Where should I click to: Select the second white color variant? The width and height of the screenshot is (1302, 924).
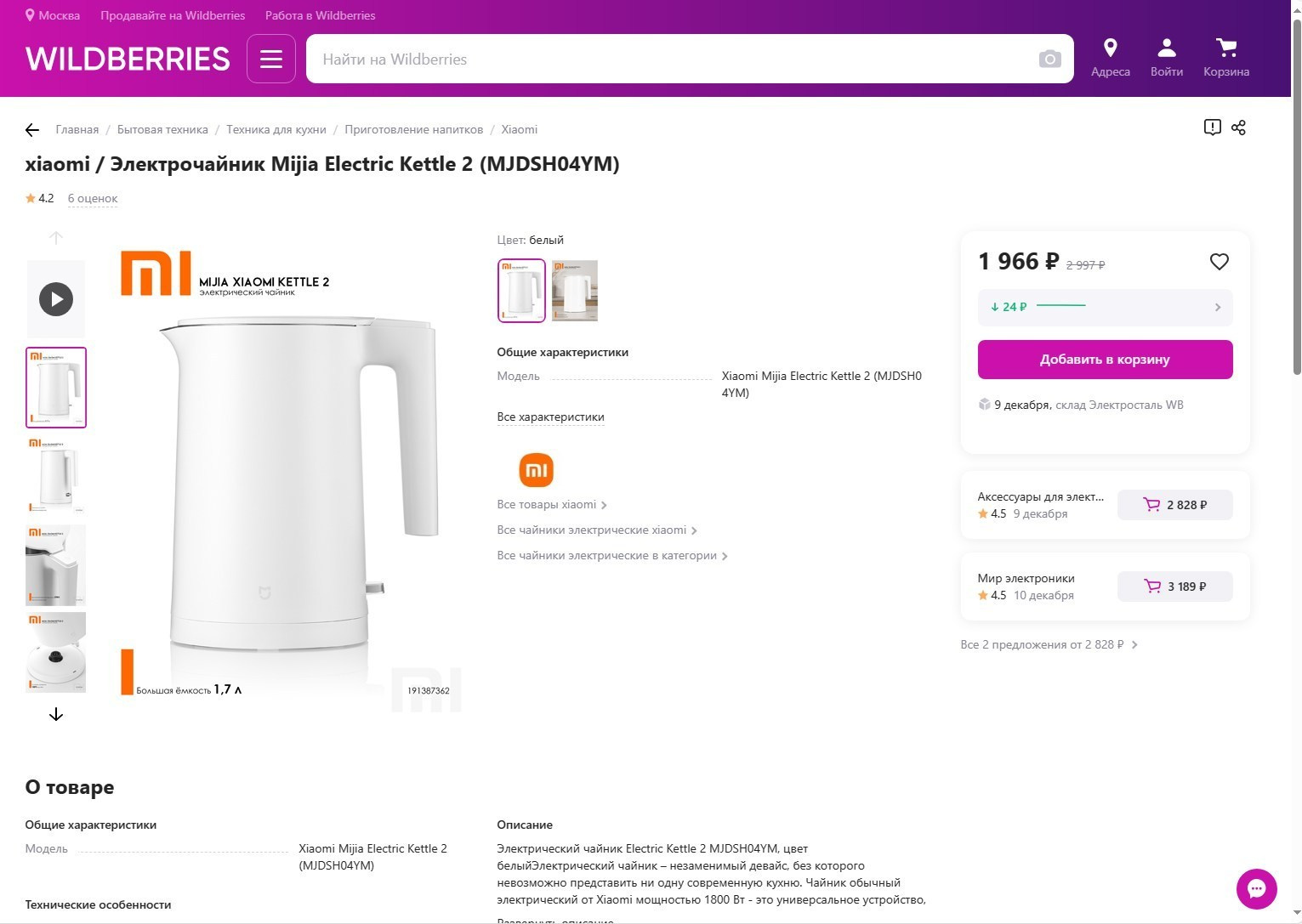[574, 290]
